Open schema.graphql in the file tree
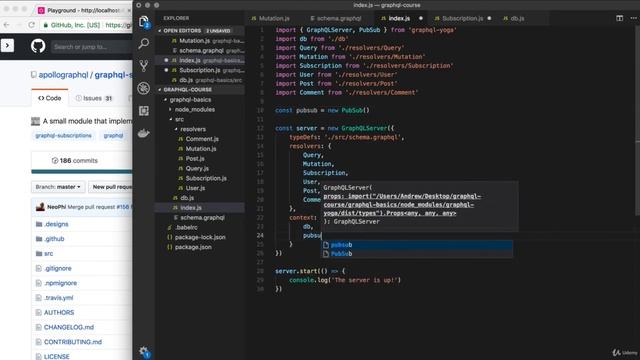 coord(202,218)
